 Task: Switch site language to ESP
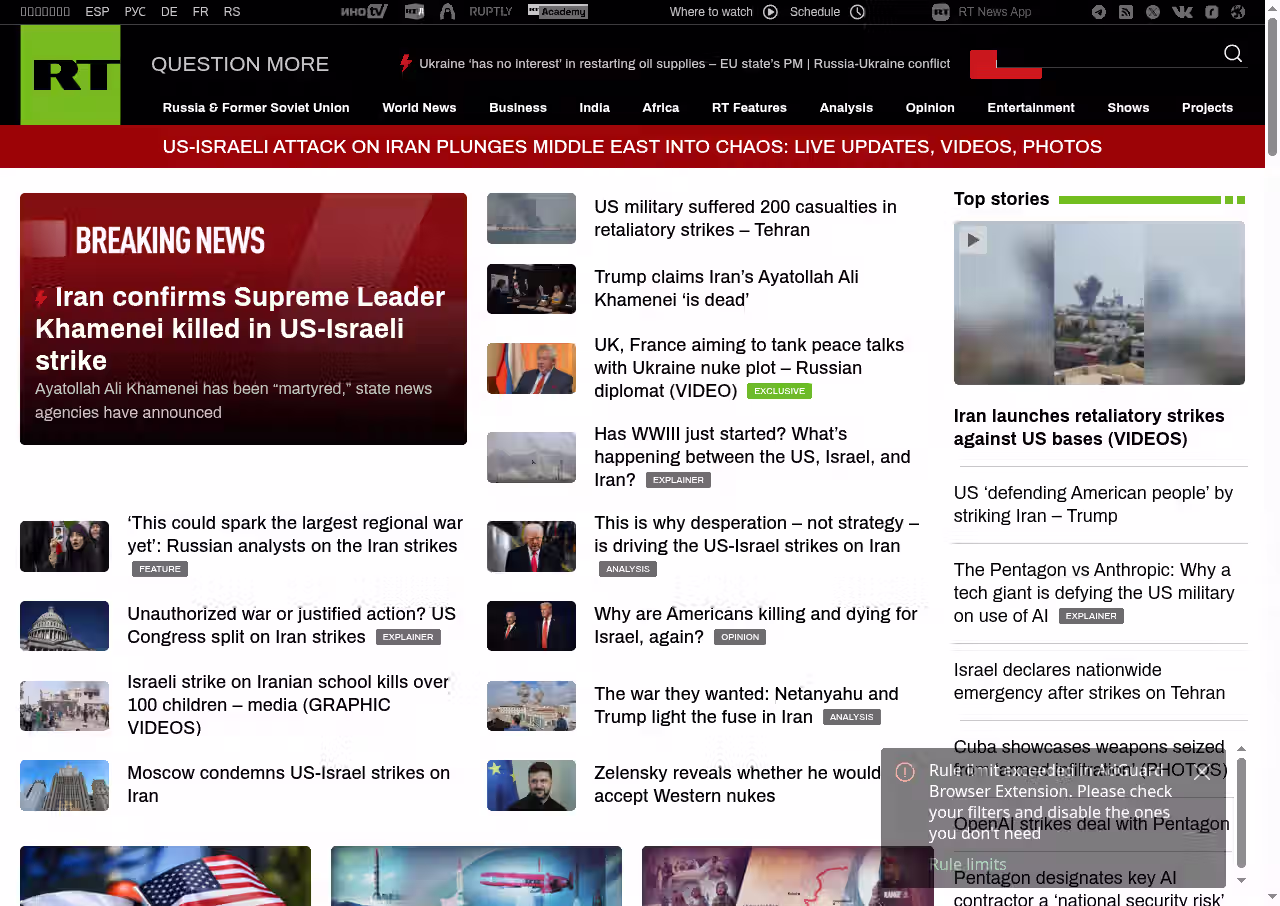pyautogui.click(x=97, y=12)
